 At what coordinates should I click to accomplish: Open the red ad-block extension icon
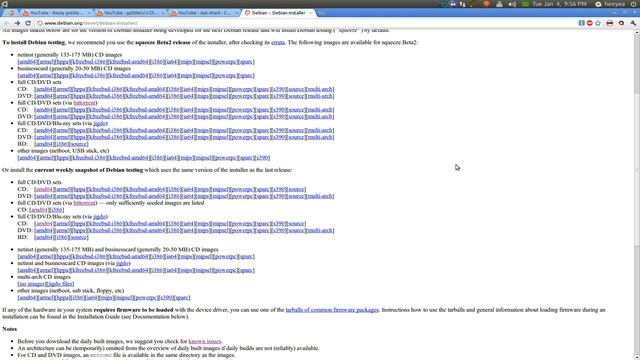pos(589,23)
